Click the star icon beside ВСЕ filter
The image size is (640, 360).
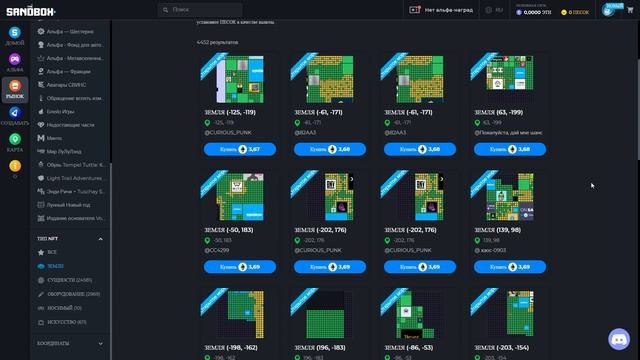click(x=41, y=252)
